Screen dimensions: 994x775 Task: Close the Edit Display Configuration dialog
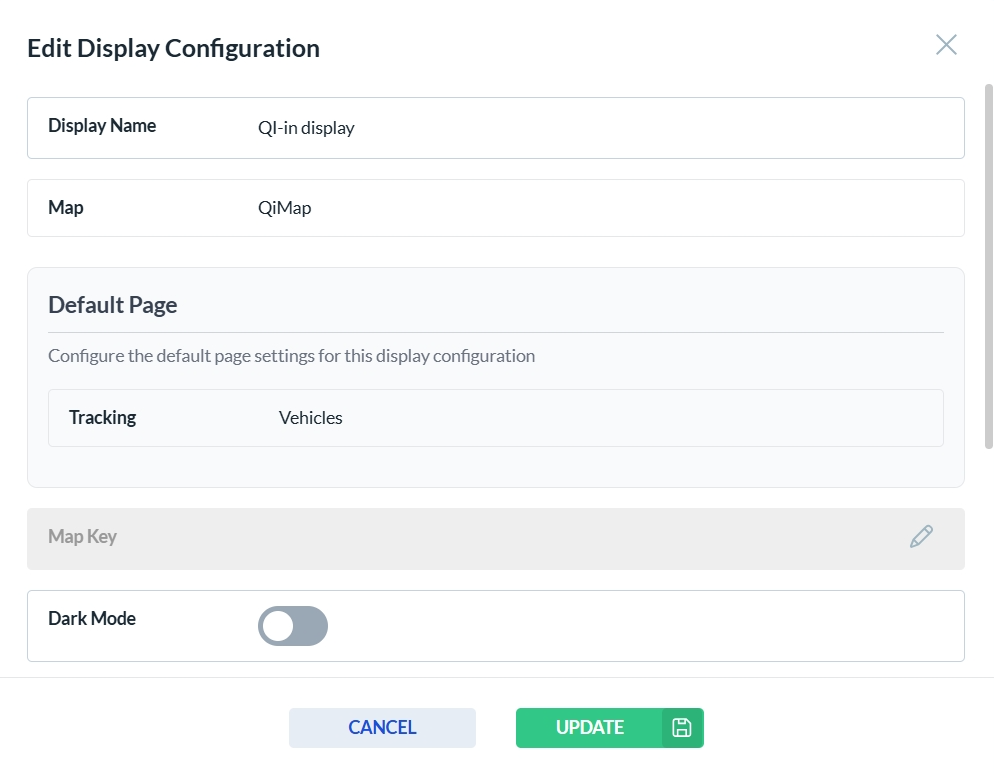pyautogui.click(x=945, y=45)
